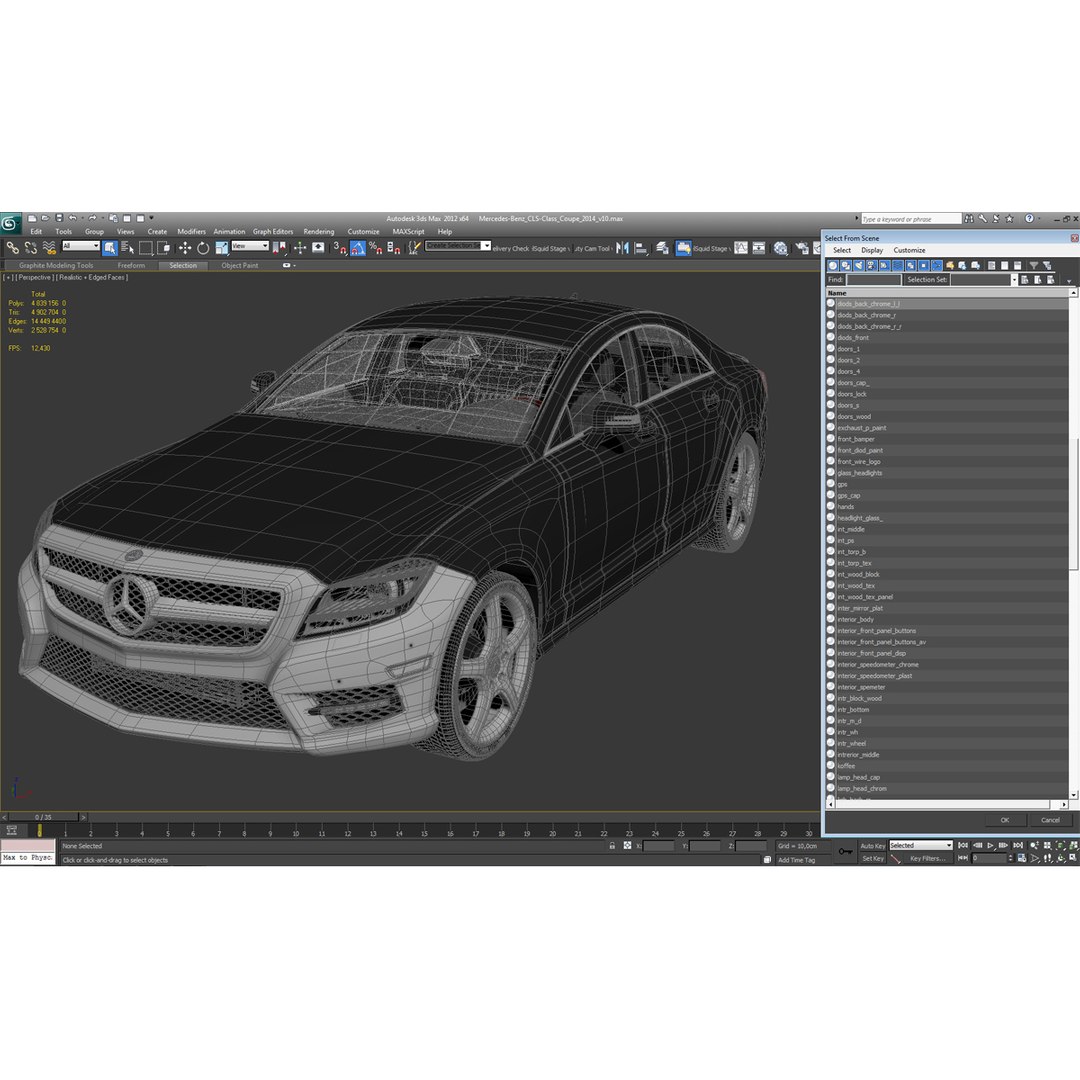Image resolution: width=1080 pixels, height=1080 pixels.
Task: Toggle Display Lights filter in Select From Scene
Action: click(859, 265)
